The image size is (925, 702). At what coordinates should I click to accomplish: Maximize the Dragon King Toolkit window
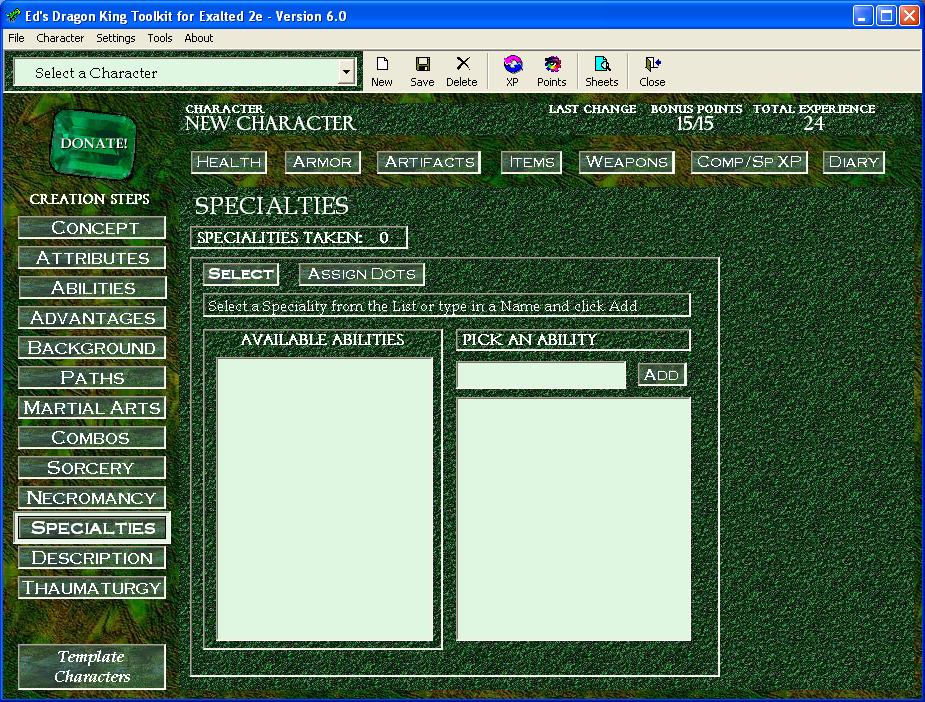(886, 15)
